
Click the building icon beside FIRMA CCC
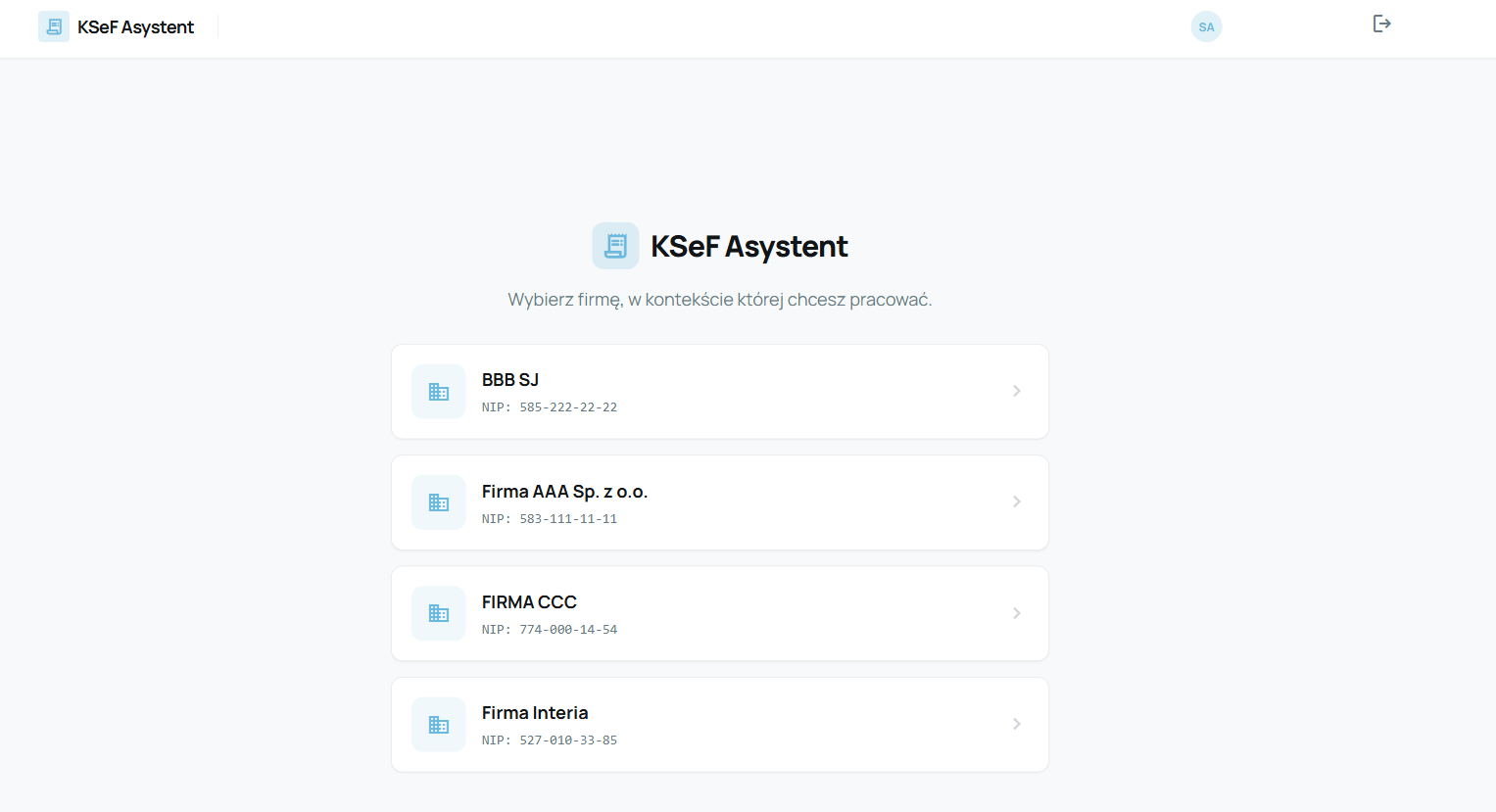click(439, 613)
